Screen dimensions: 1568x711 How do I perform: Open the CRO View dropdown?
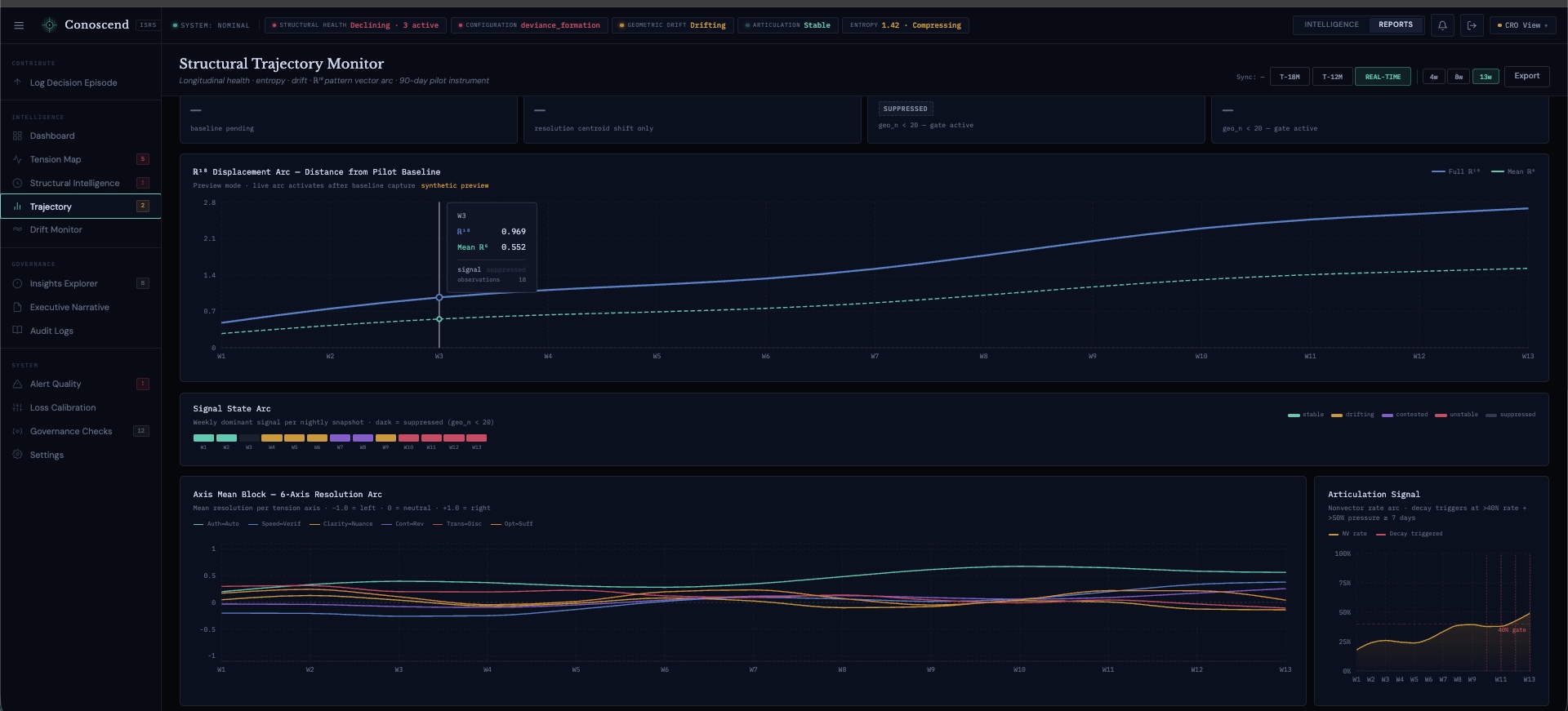[1522, 25]
